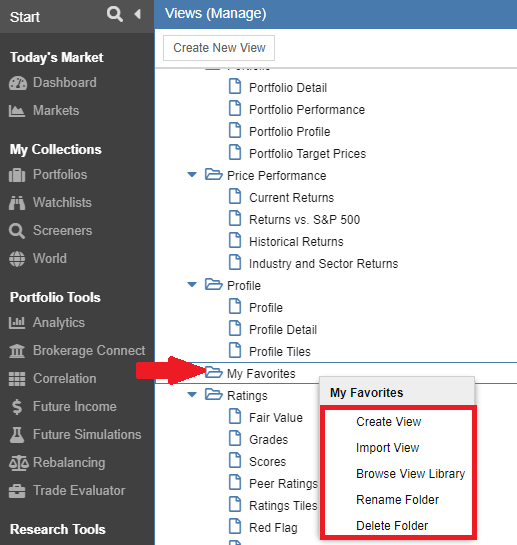517x545 pixels.
Task: Select the My Favorites folder
Action: point(261,373)
